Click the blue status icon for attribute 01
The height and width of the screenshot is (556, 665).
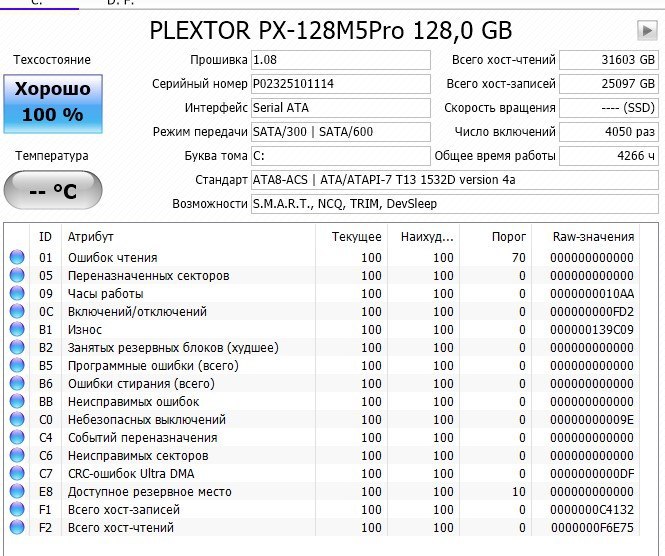pos(17,257)
